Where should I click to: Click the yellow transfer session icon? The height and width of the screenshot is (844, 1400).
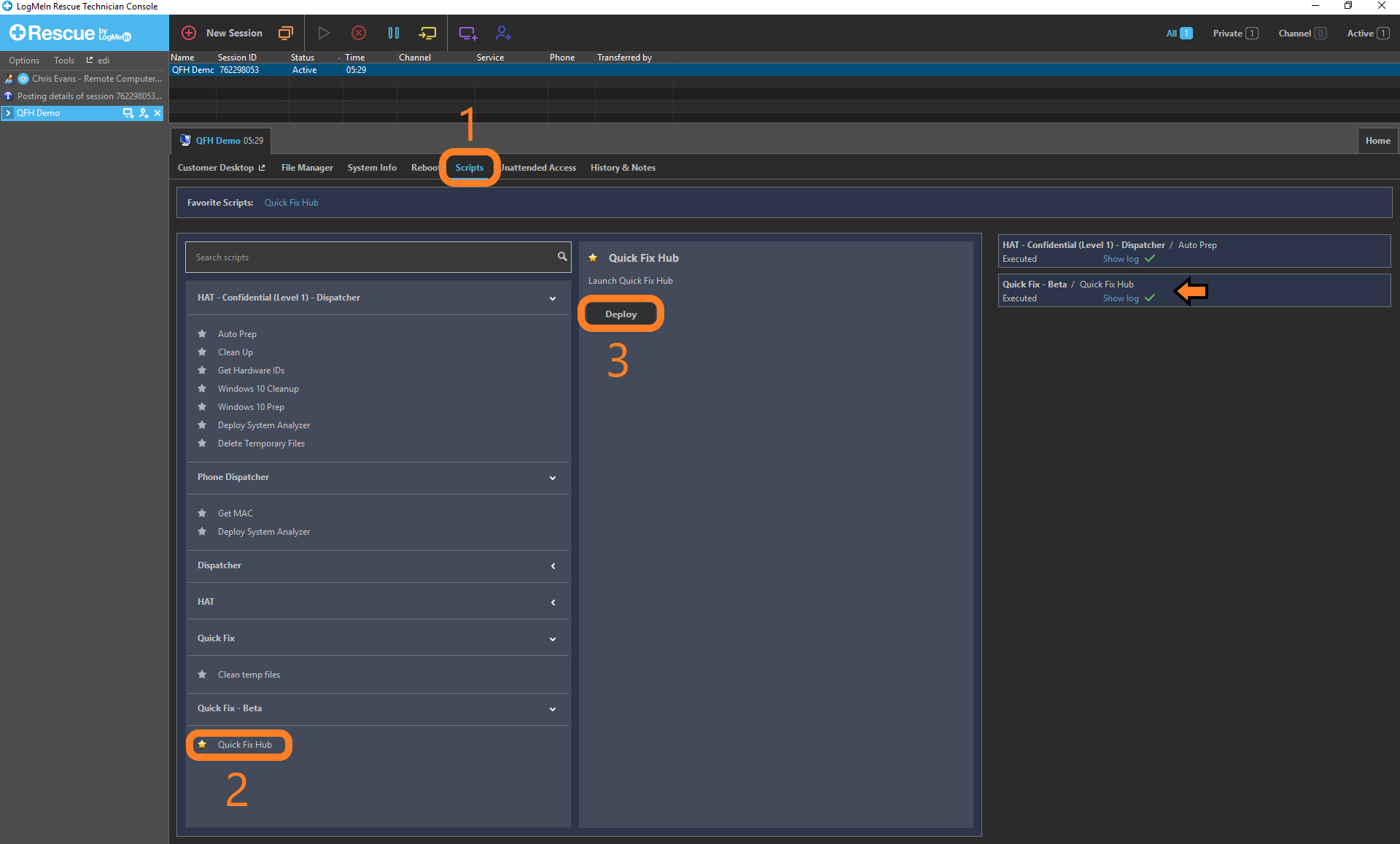pos(427,33)
